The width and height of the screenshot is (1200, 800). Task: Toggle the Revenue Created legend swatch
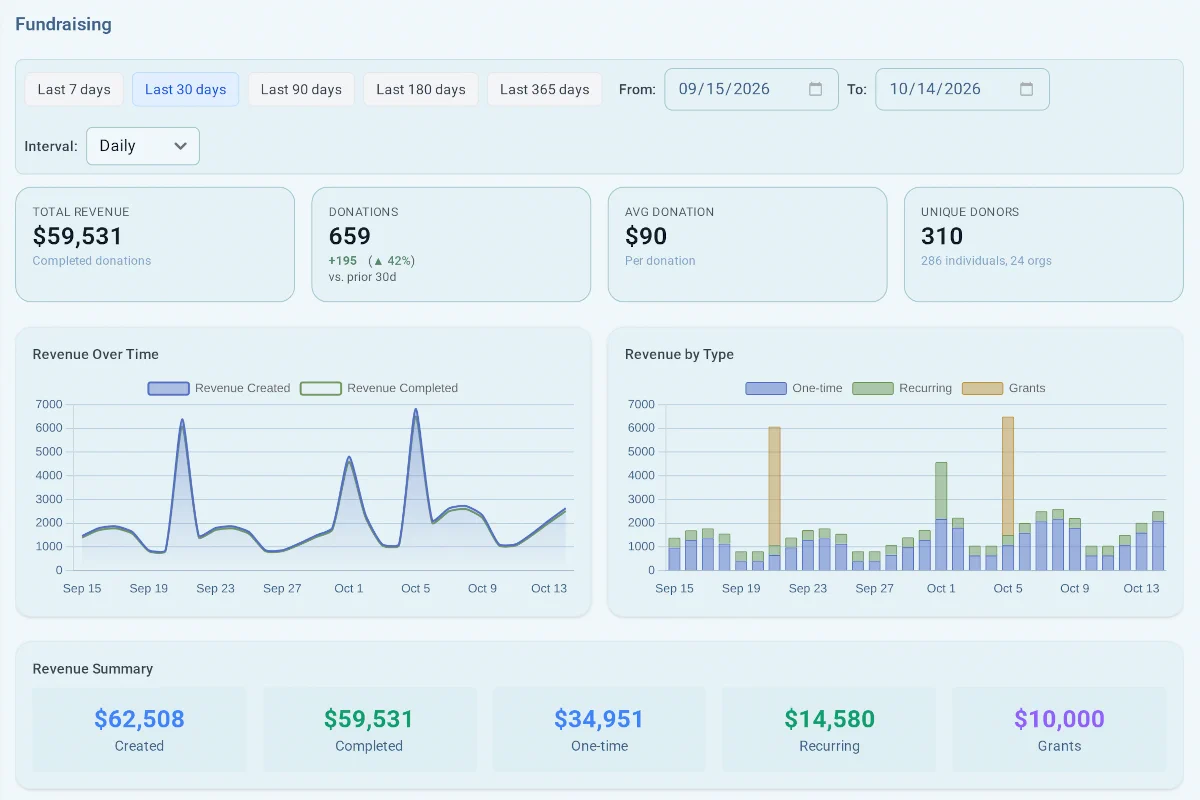pyautogui.click(x=168, y=388)
